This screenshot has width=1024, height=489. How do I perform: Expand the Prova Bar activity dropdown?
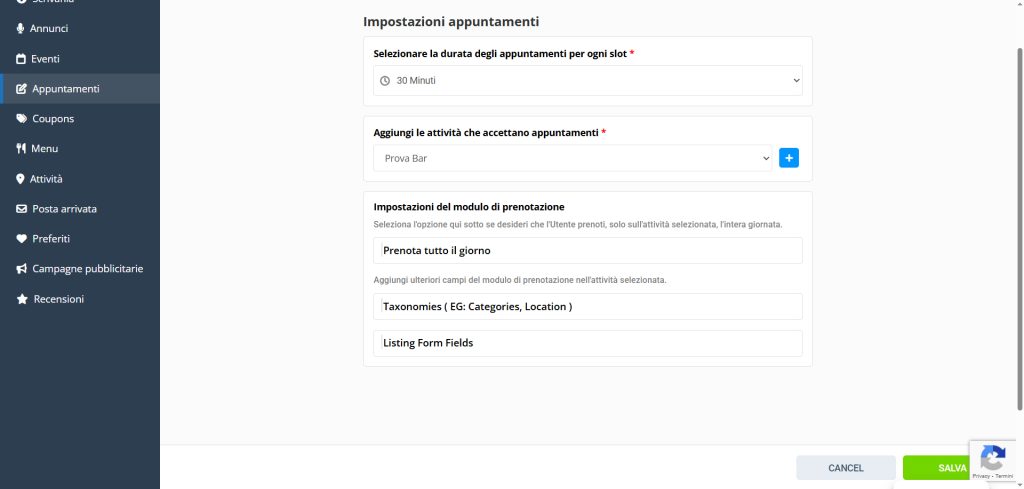573,158
